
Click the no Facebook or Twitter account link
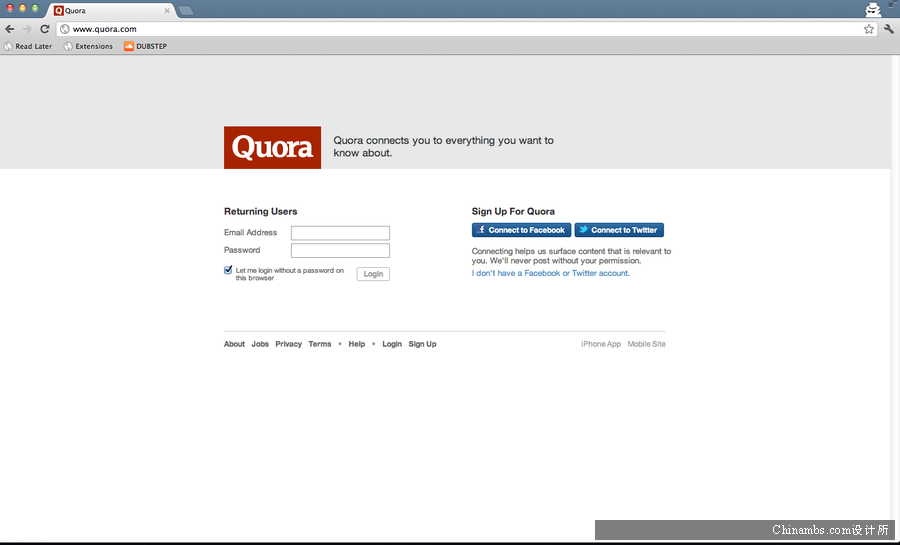550,273
